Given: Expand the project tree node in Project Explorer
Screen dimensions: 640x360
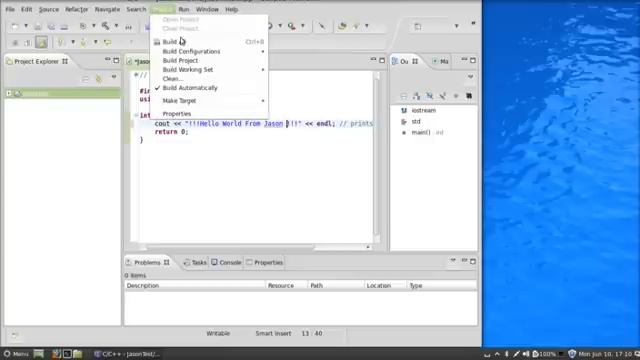Looking at the screenshot, I should 9,93.
